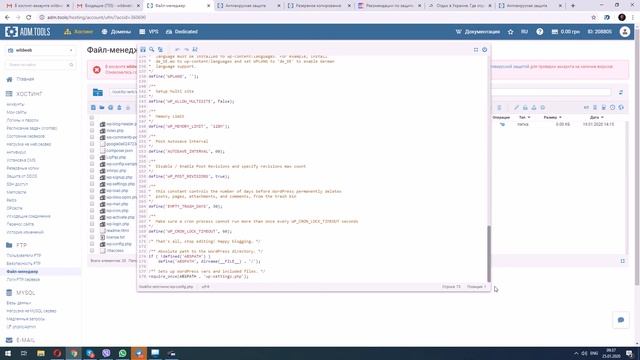Check the box next to wp-load.php
The image size is (640, 360).
click(92, 191)
